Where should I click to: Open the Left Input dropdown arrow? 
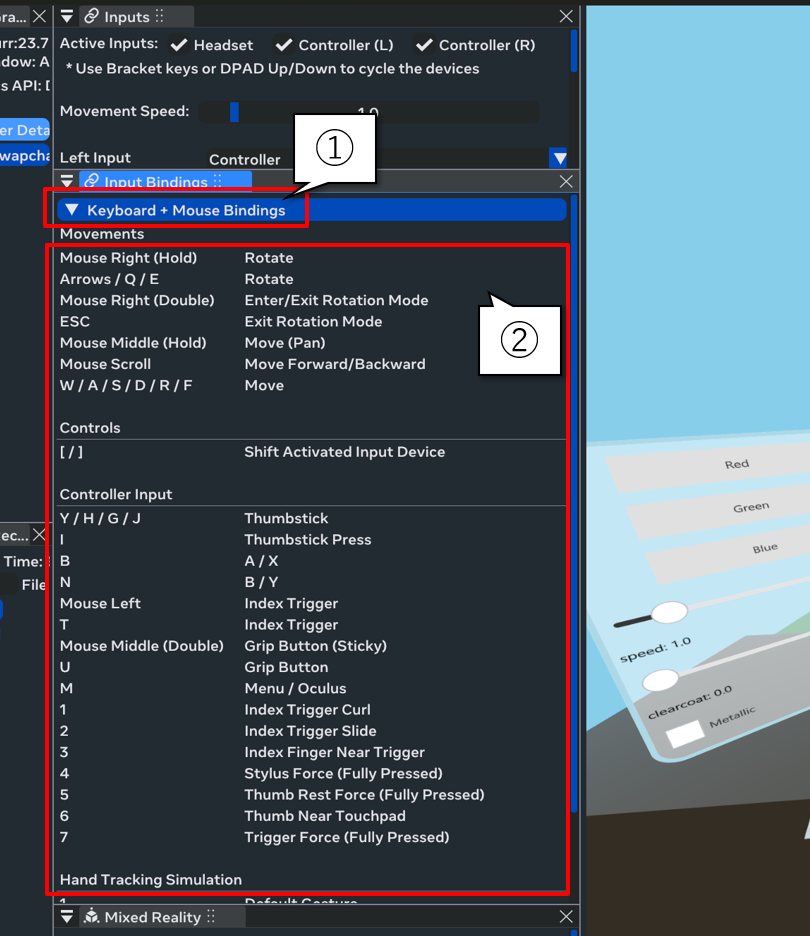coord(559,158)
